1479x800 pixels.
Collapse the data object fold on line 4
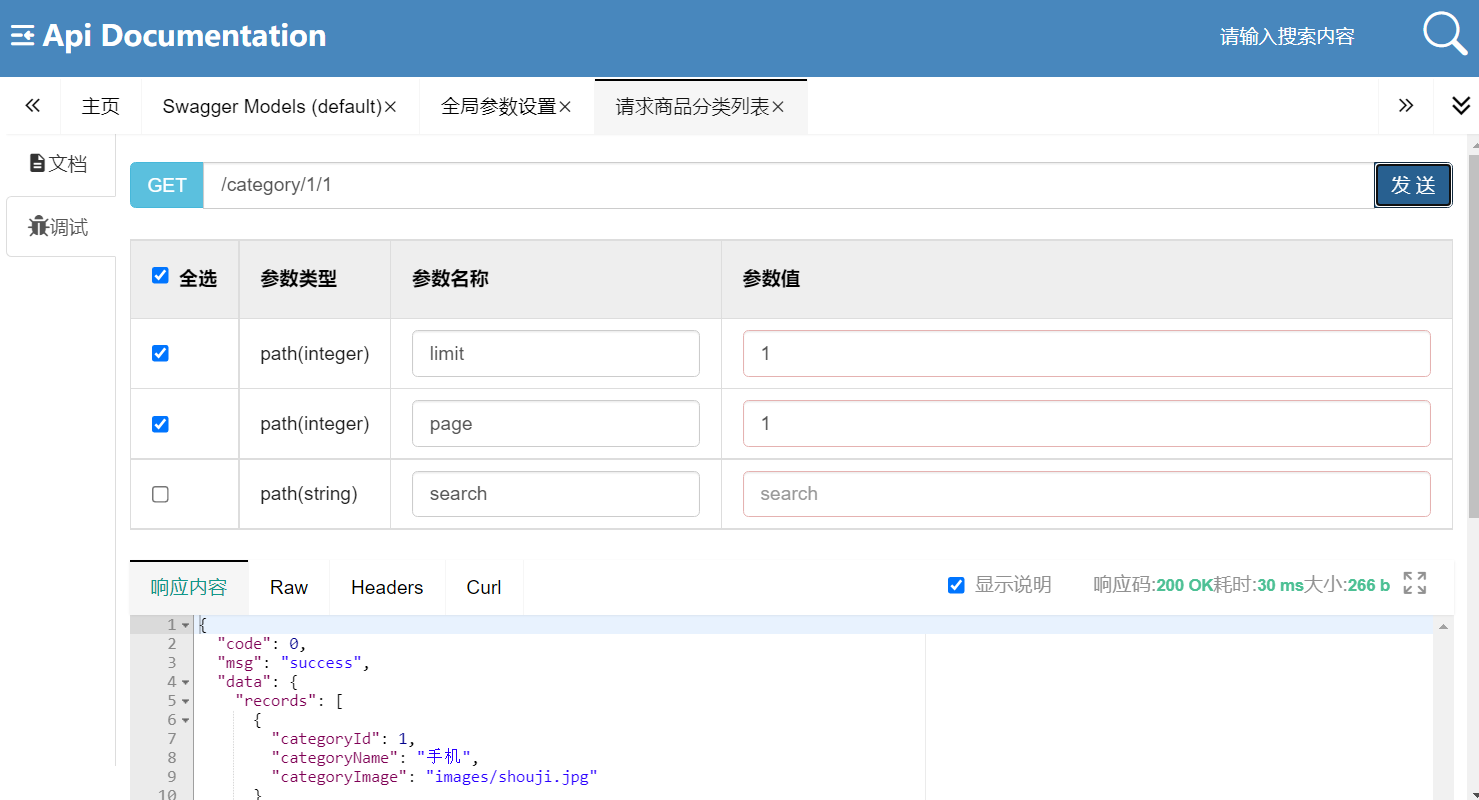click(x=185, y=682)
